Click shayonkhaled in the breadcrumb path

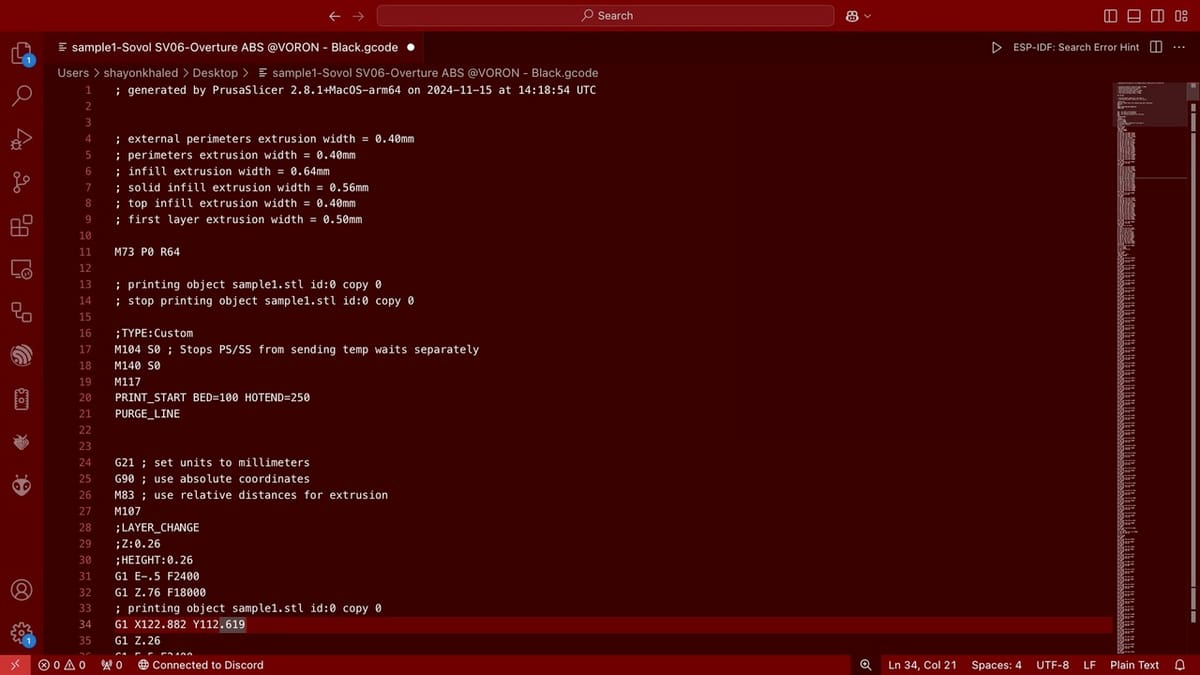pos(141,73)
